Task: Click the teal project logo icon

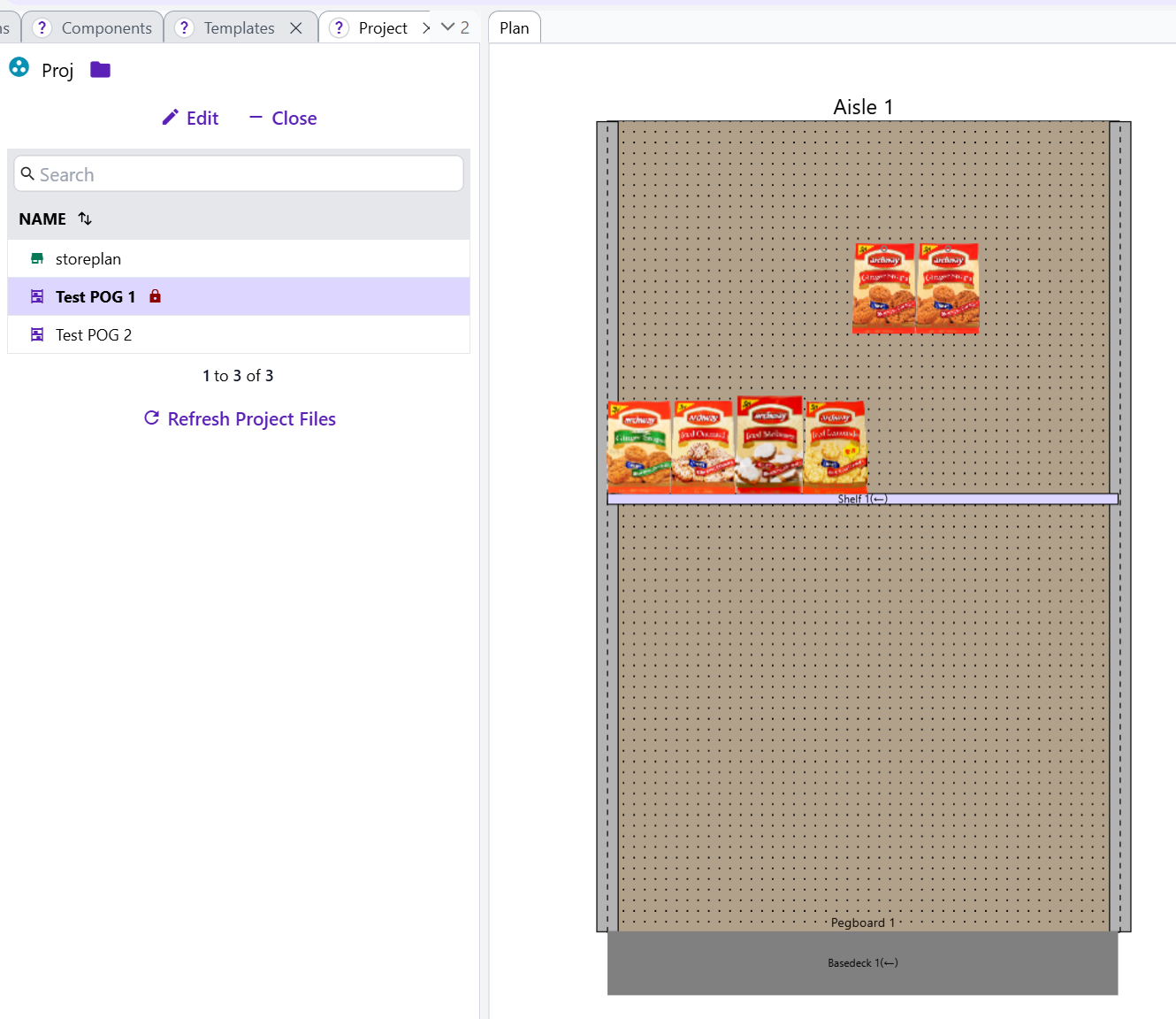Action: [x=19, y=67]
